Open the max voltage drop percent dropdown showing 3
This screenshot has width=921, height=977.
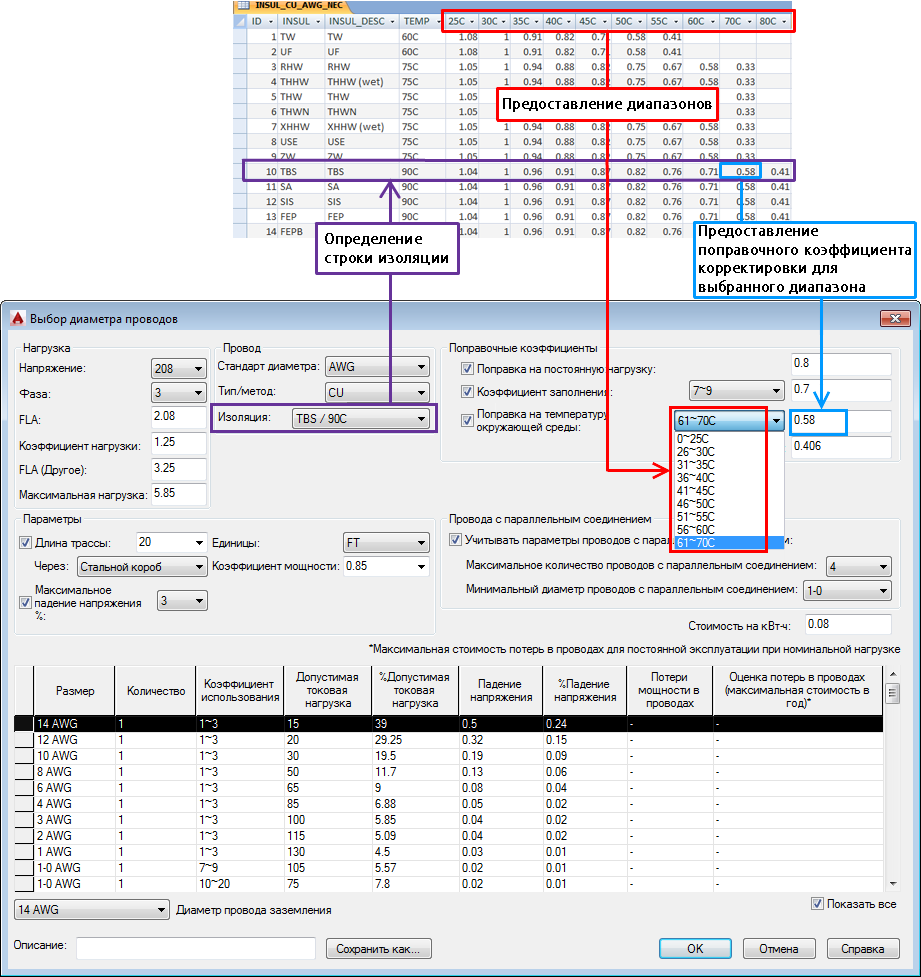coord(182,601)
